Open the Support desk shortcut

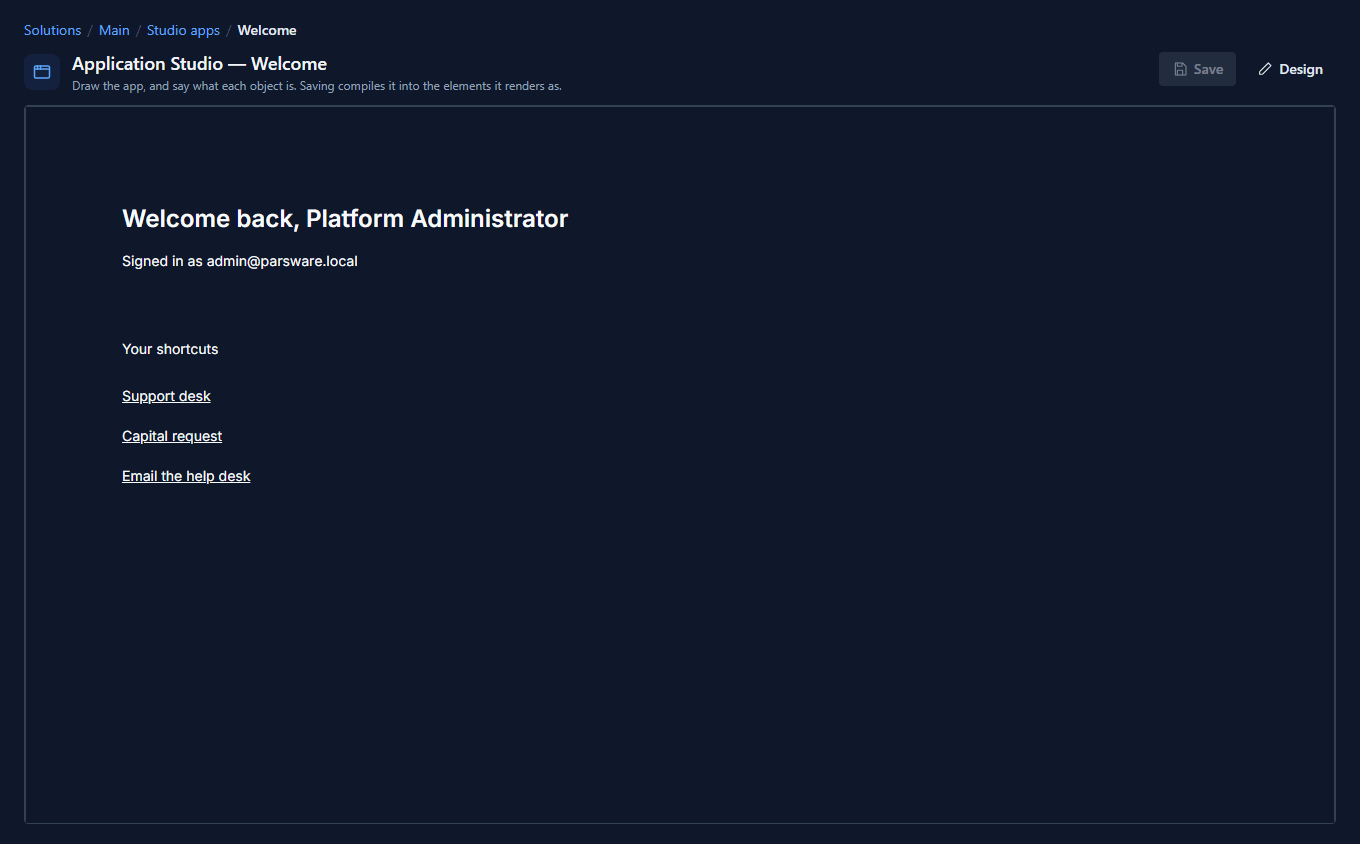[166, 396]
